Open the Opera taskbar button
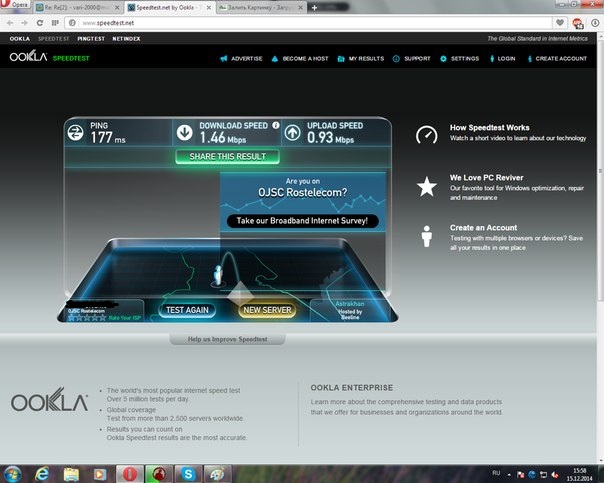 130,474
